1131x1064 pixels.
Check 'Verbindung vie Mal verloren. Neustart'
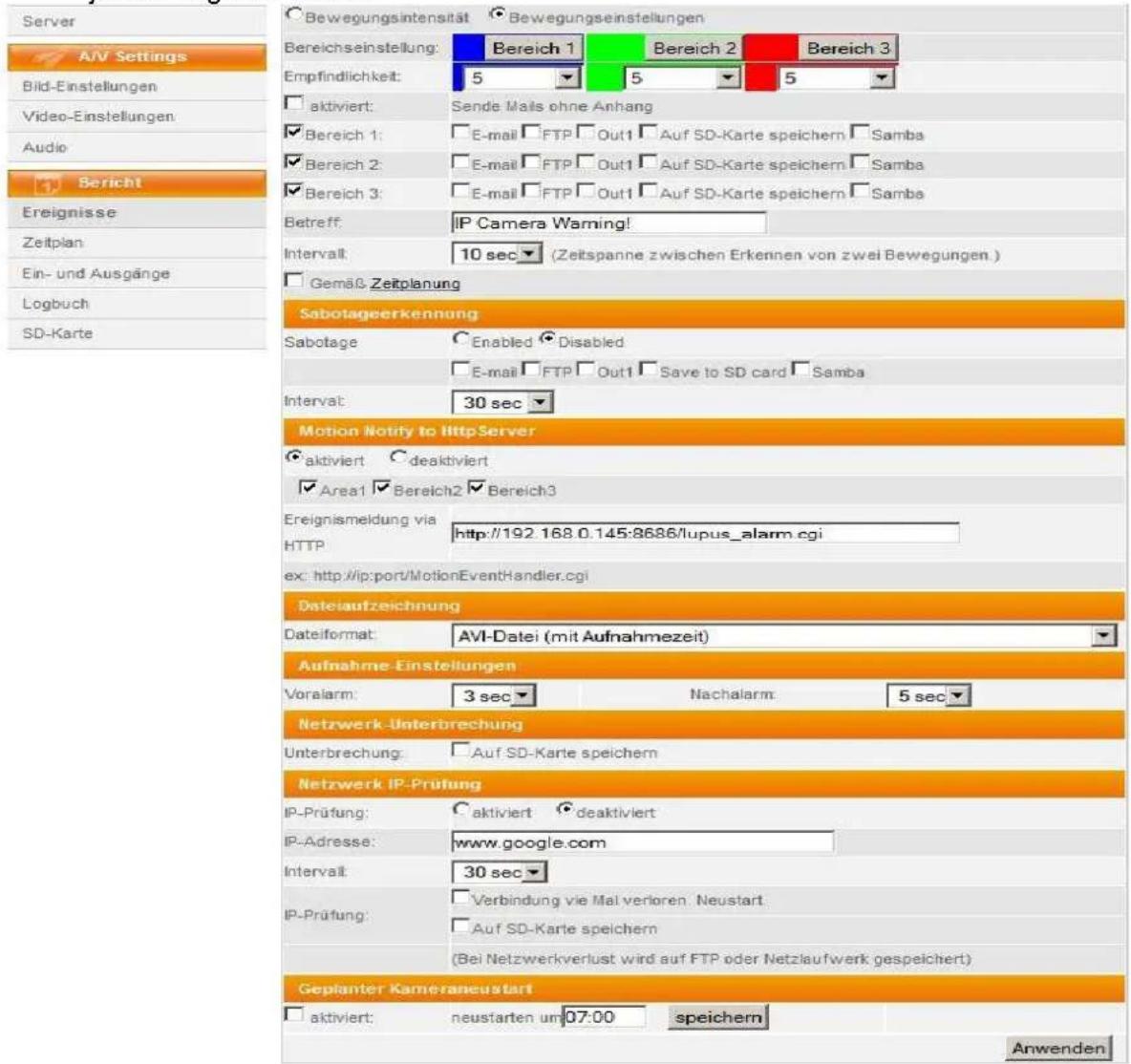point(460,898)
